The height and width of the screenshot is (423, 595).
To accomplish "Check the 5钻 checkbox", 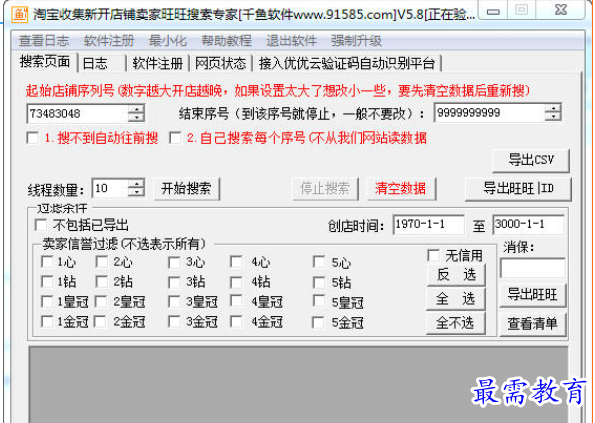I will [x=319, y=282].
